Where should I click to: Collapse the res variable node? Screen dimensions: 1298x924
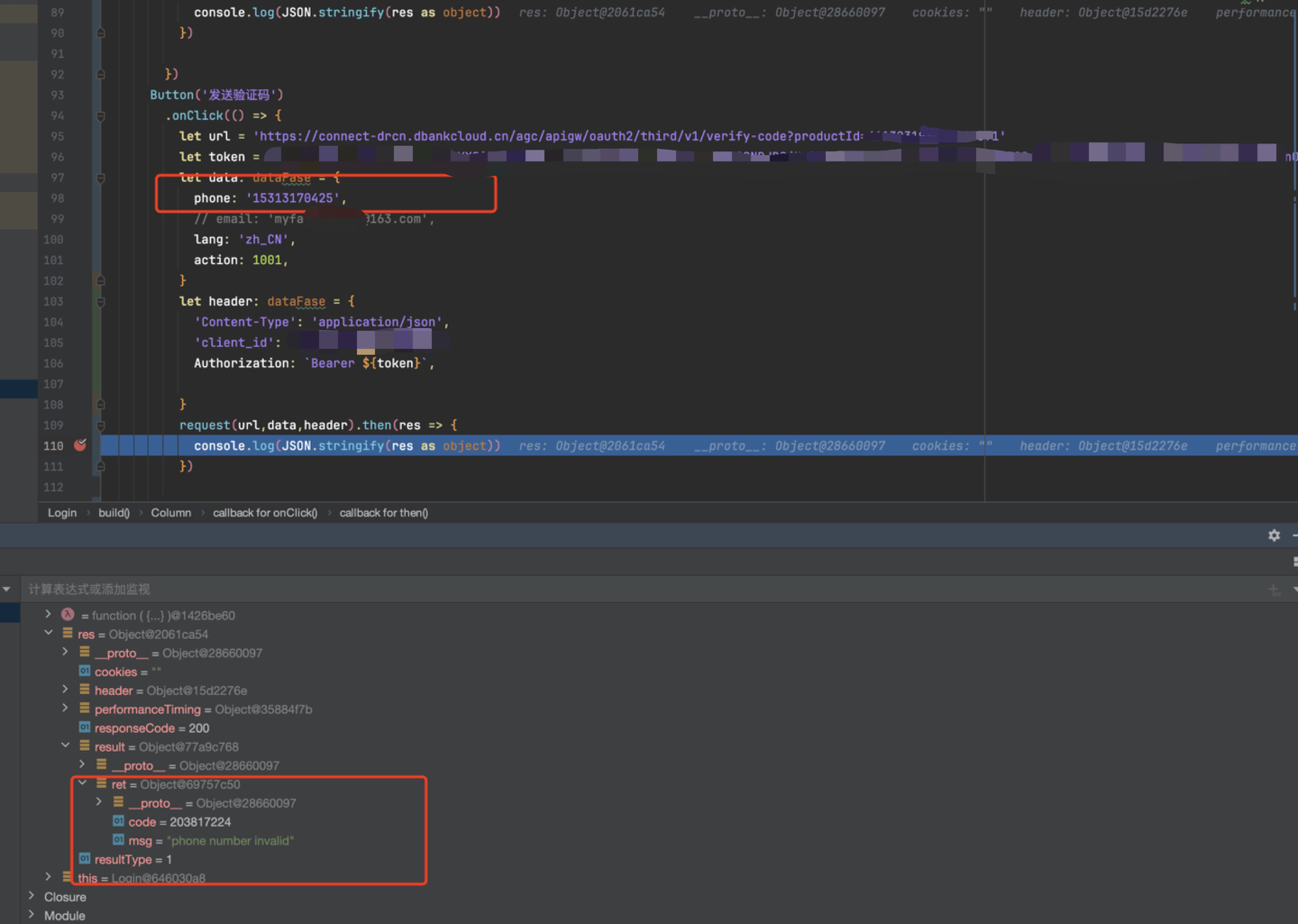(49, 634)
